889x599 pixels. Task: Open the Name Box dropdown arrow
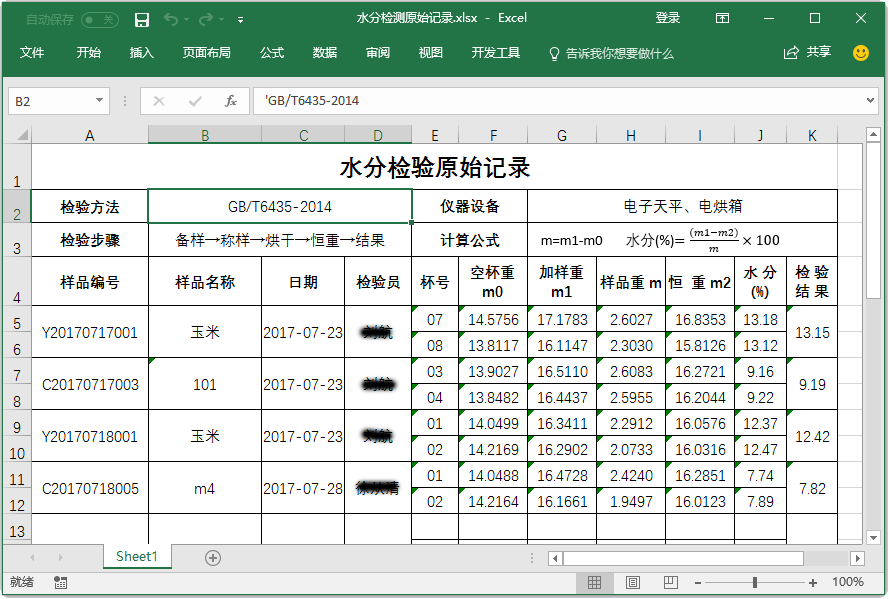click(x=99, y=101)
